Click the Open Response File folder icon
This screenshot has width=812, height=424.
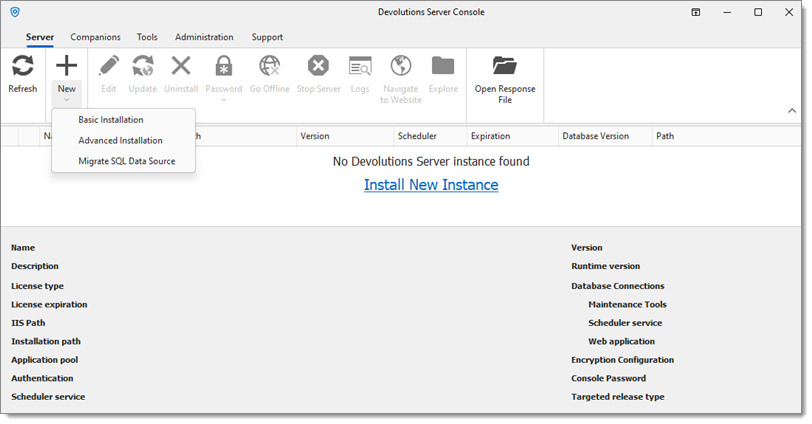click(505, 66)
